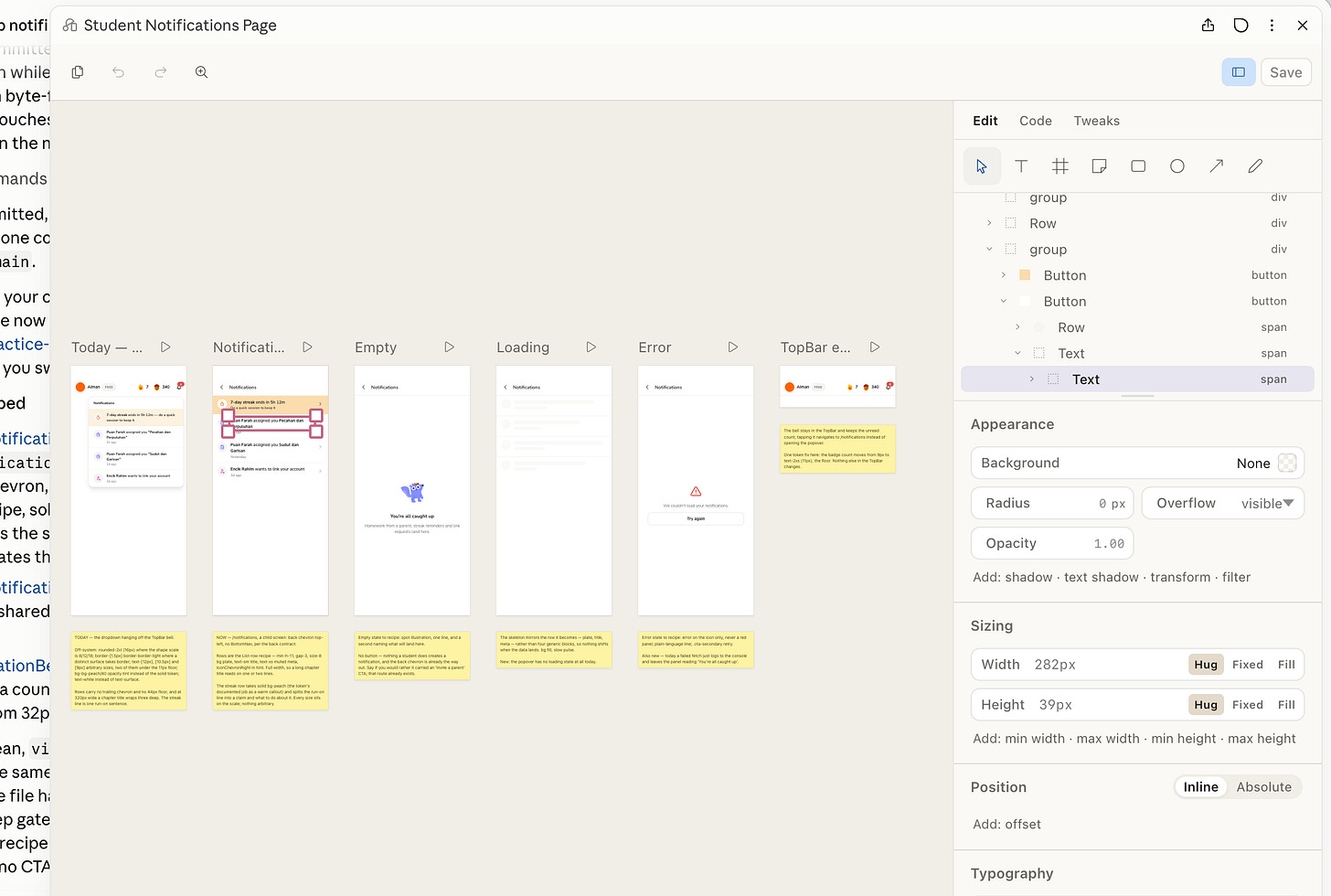This screenshot has height=896, width=1331.
Task: Redo the last undone action
Action: 160,72
